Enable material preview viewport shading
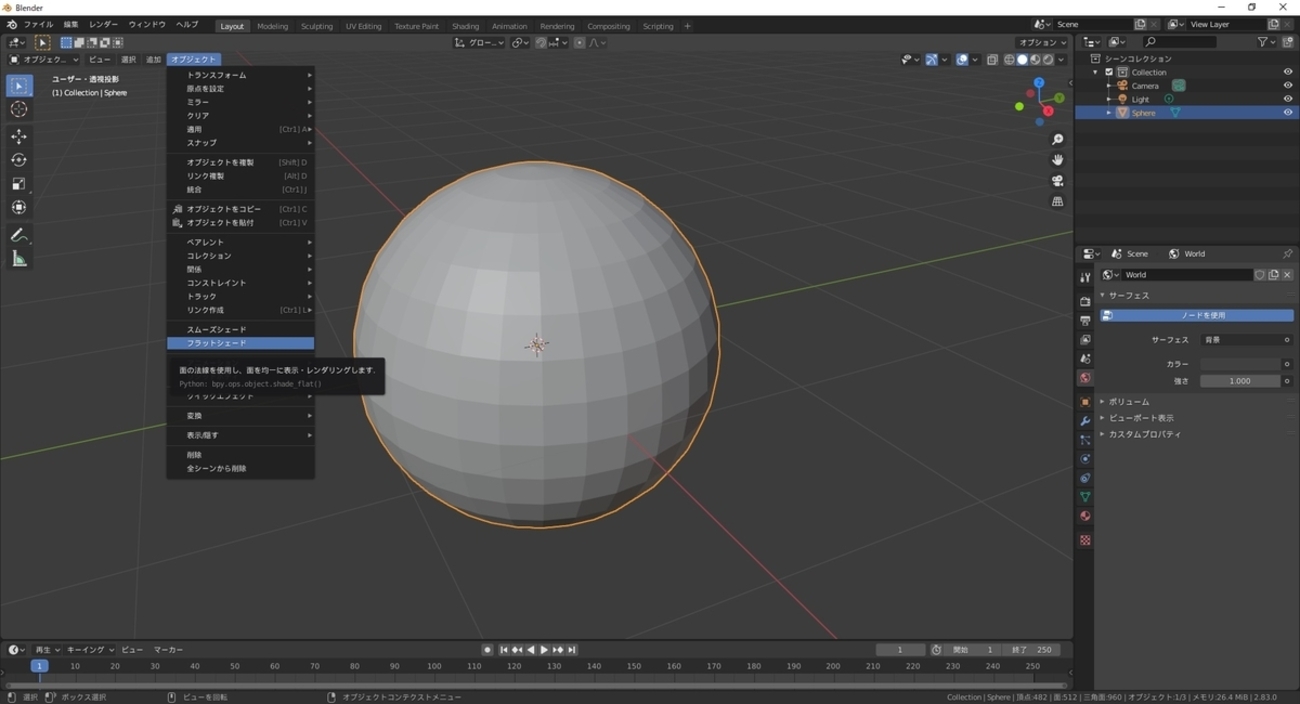This screenshot has height=704, width=1300. pyautogui.click(x=1035, y=60)
